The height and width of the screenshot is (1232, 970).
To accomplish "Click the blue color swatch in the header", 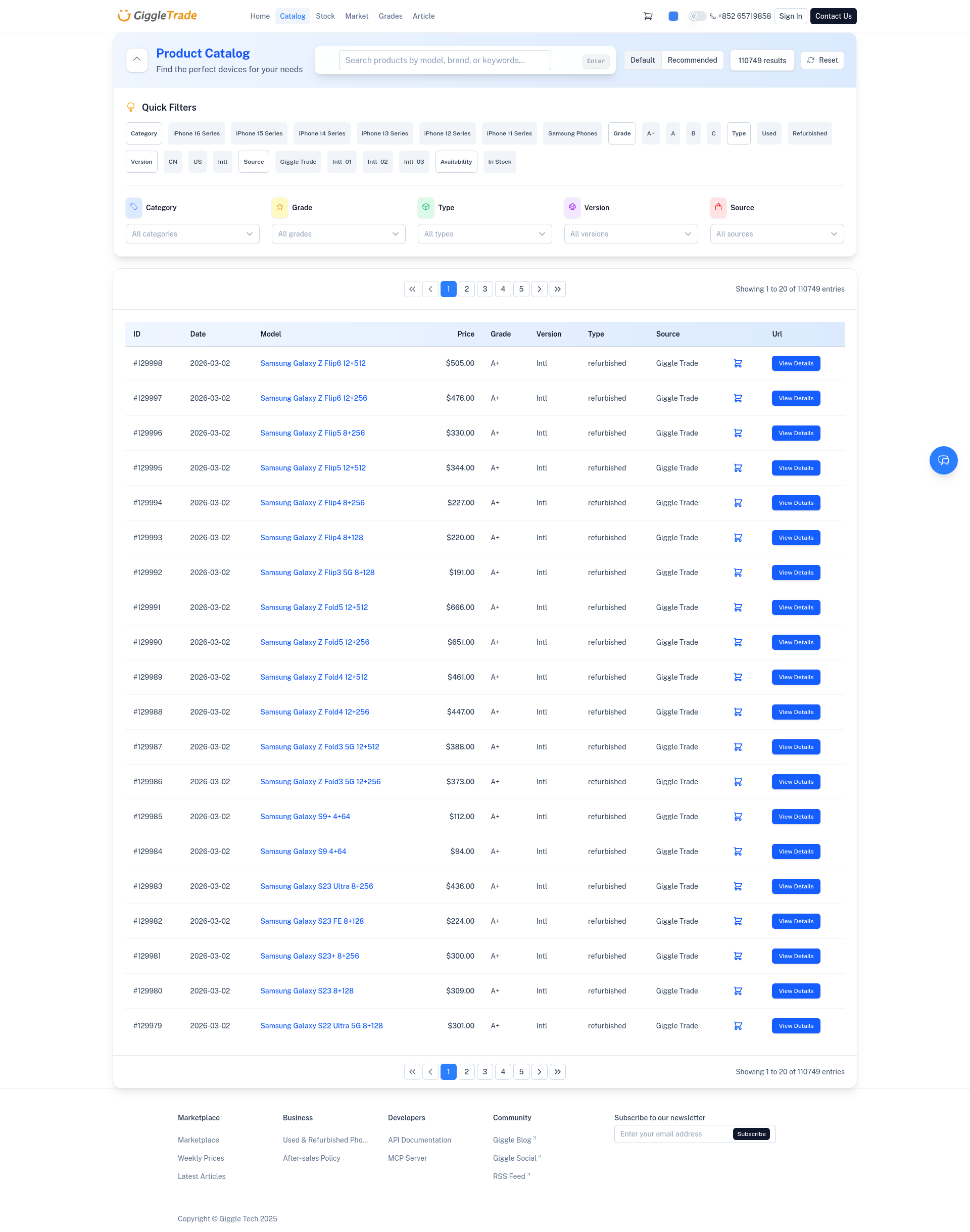I will pos(673,16).
